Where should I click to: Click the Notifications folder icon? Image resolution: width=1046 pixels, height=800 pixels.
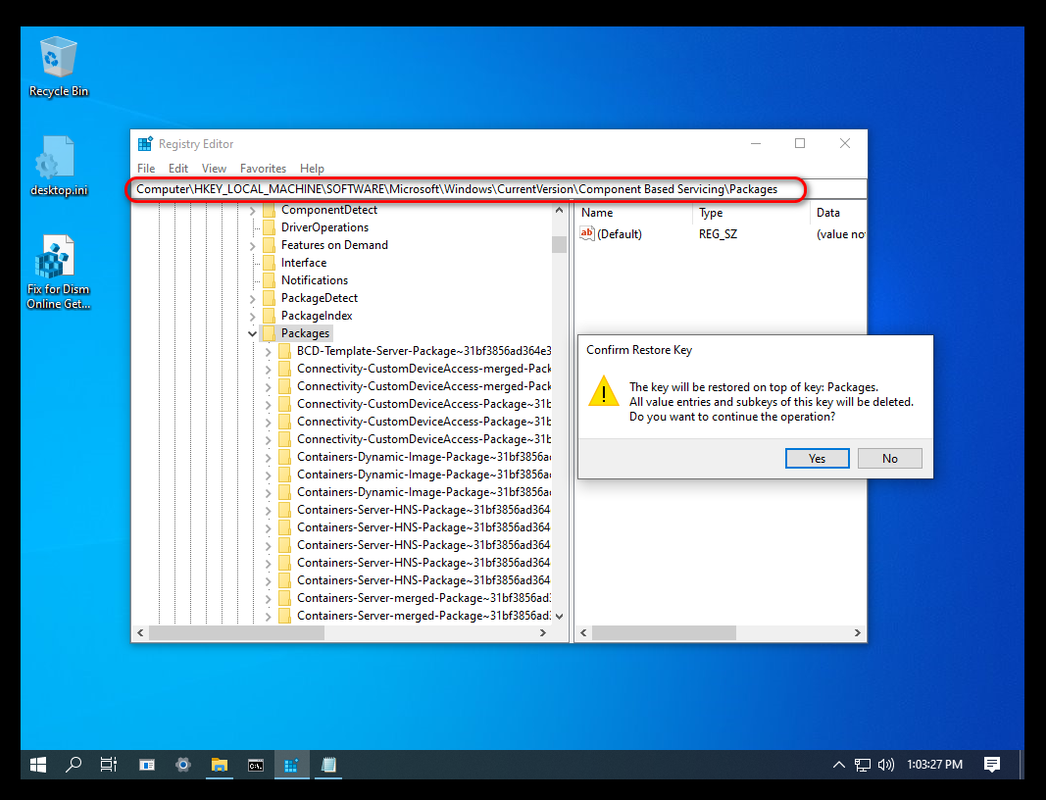pyautogui.click(x=270, y=280)
